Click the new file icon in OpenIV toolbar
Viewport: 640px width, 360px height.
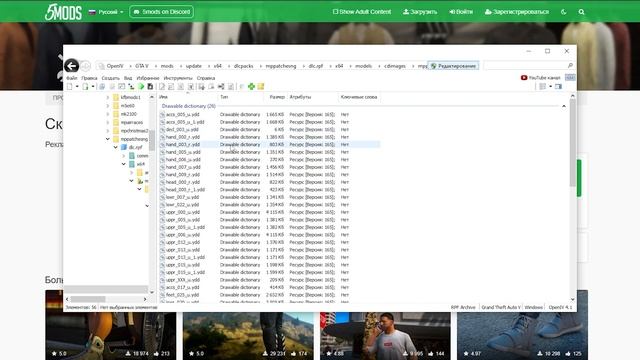coord(70,87)
